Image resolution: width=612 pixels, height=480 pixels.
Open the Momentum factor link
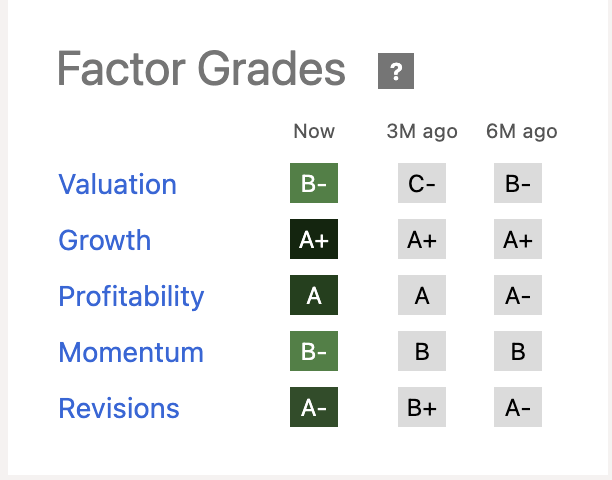coord(131,353)
